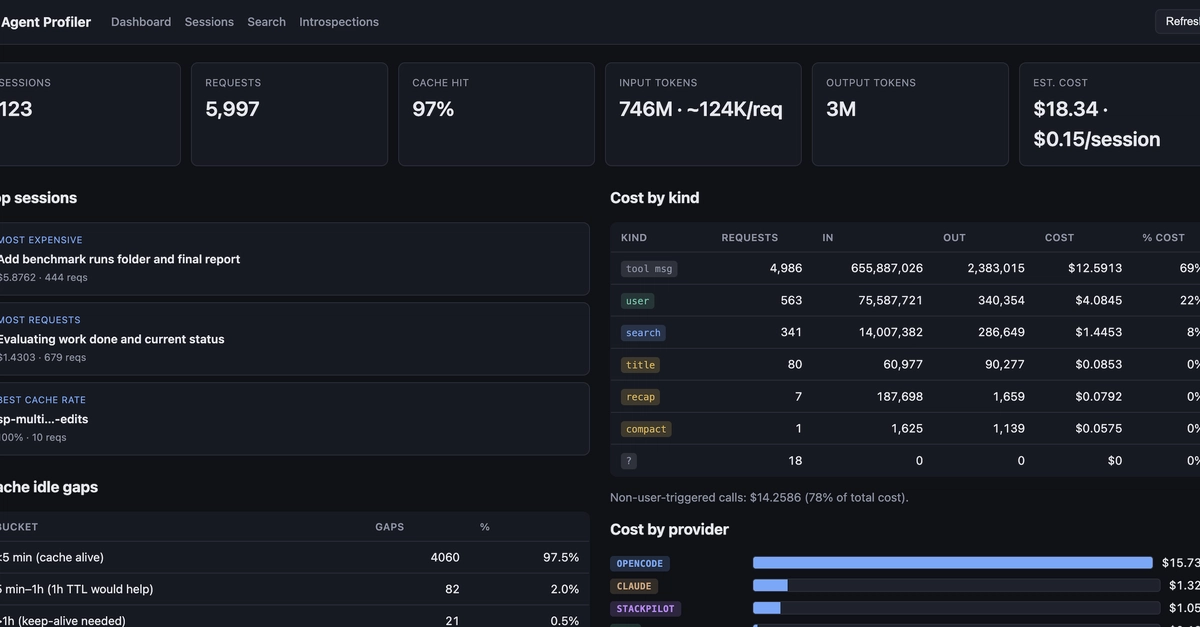Image resolution: width=1200 pixels, height=627 pixels.
Task: Click the REQUESTS column header
Action: tap(750, 238)
